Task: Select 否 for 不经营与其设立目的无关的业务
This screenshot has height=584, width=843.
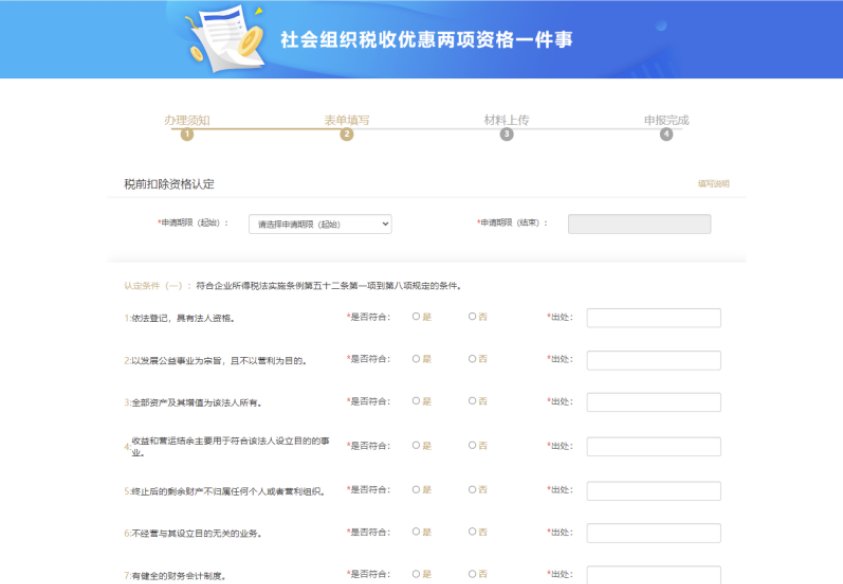Action: [472, 532]
